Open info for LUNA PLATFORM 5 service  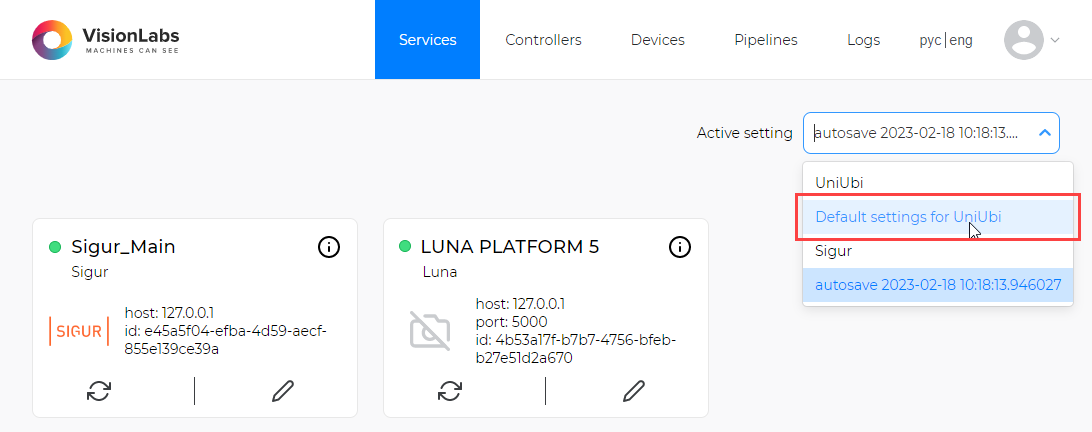coord(680,247)
